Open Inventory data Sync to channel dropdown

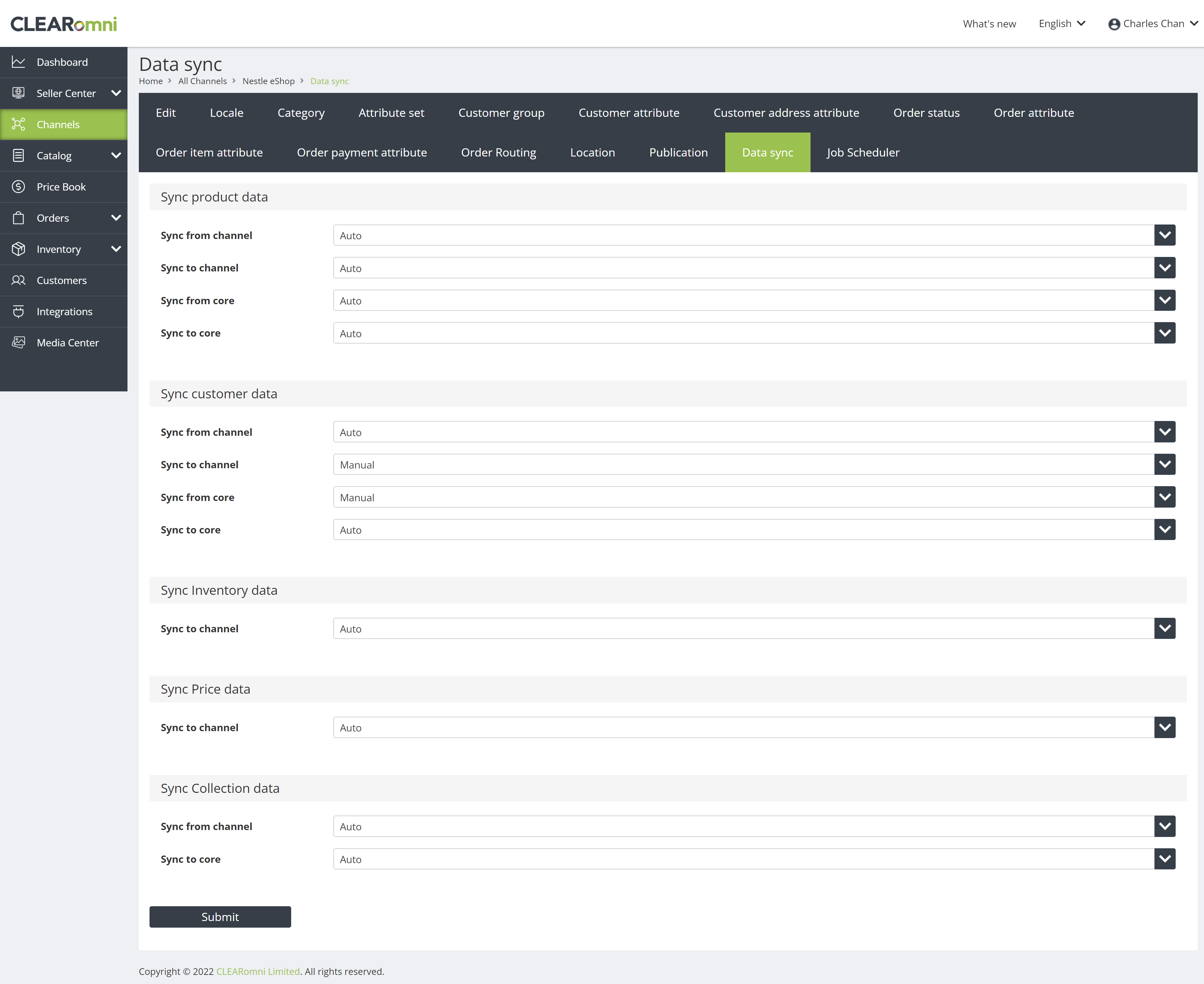754,629
